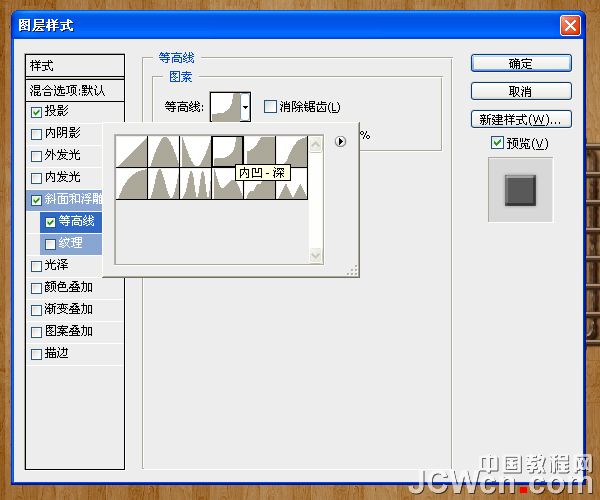Select the Cove-Shallow contour preset
This screenshot has height=500, width=600.
(x=259, y=151)
